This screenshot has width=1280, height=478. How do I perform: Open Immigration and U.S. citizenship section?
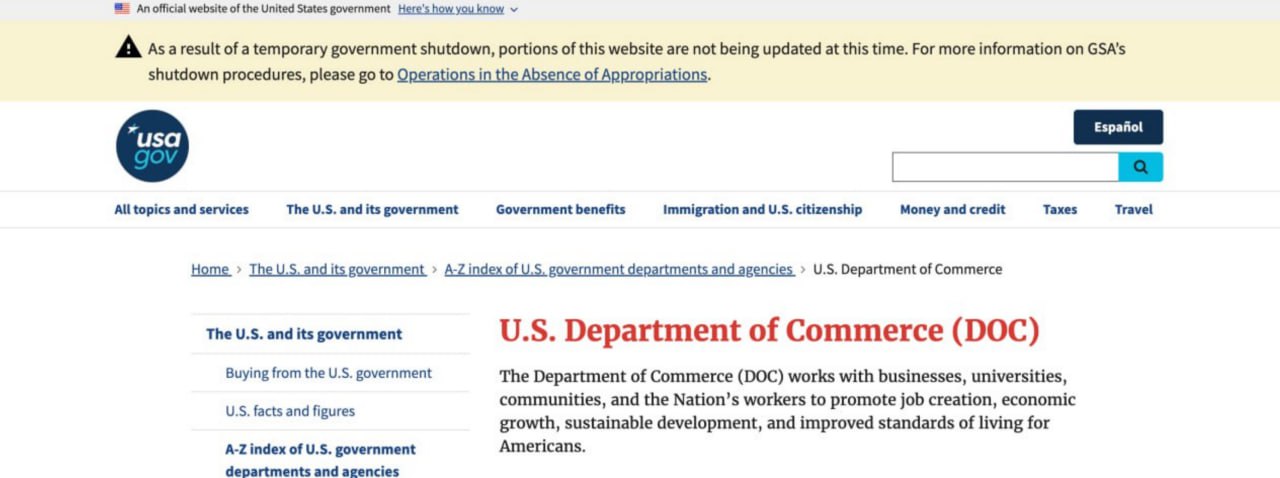[x=762, y=210]
